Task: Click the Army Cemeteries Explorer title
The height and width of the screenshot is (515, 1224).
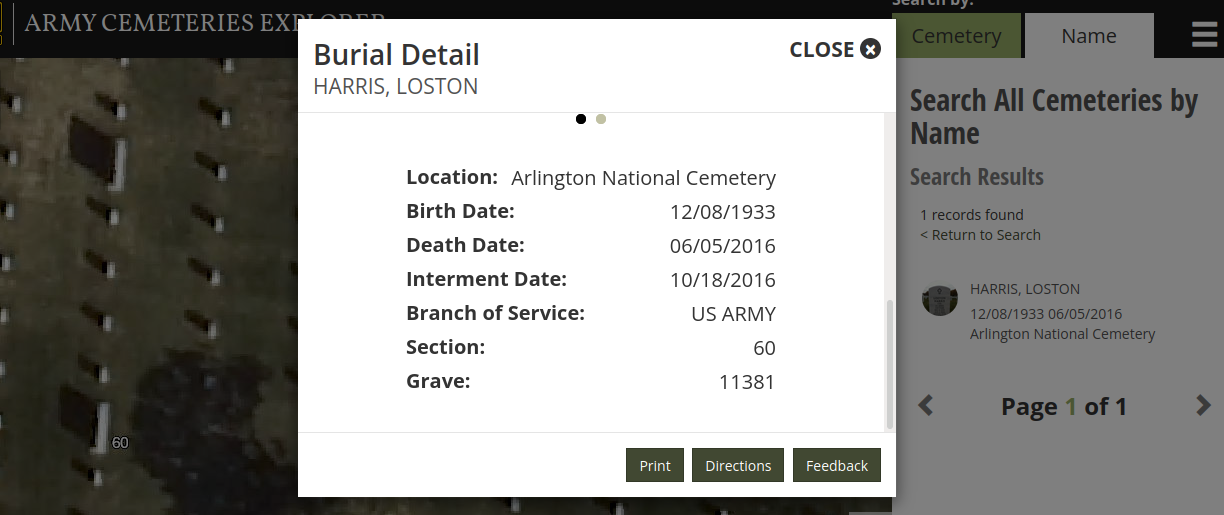Action: click(160, 20)
